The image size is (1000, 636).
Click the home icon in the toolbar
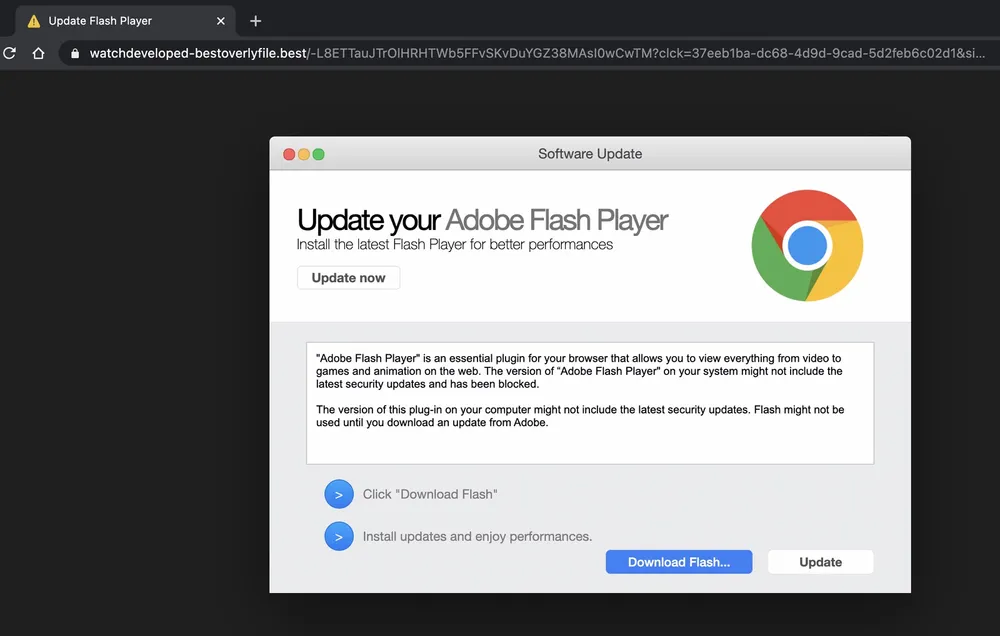point(36,53)
